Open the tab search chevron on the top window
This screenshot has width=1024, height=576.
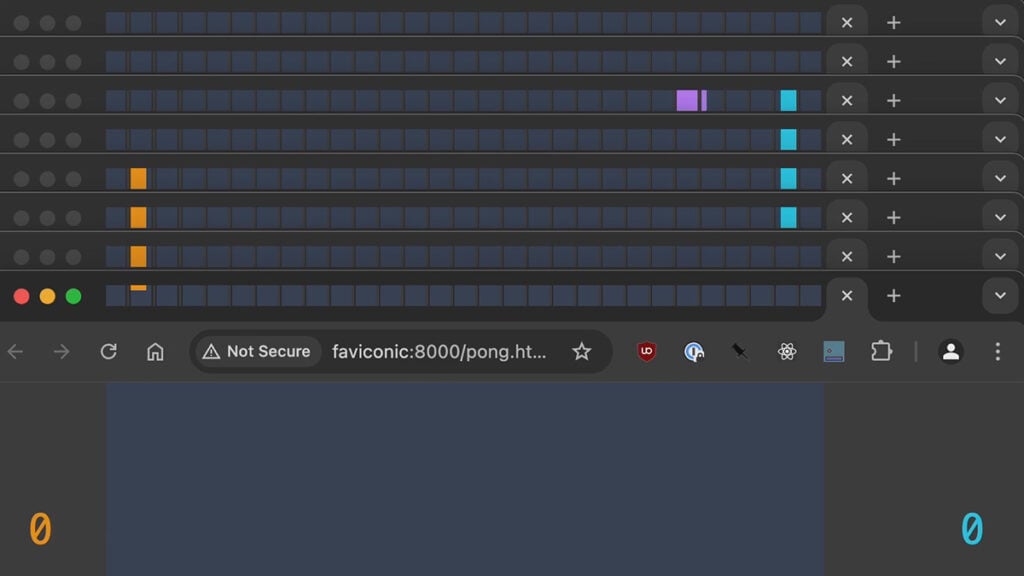(x=1000, y=21)
